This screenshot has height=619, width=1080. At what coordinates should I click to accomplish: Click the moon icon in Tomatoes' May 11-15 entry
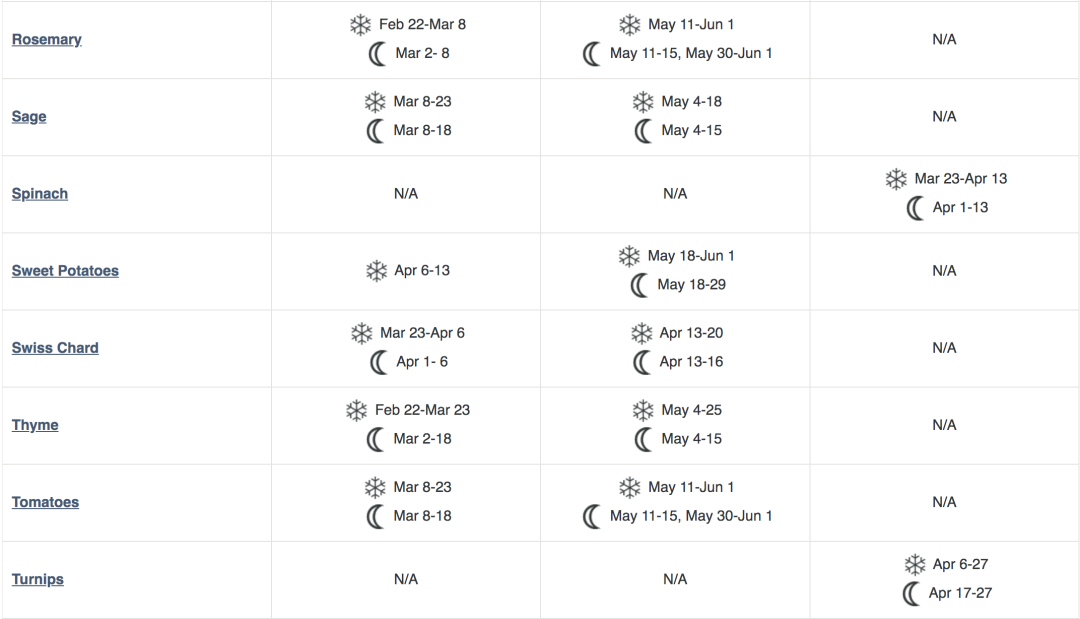592,517
